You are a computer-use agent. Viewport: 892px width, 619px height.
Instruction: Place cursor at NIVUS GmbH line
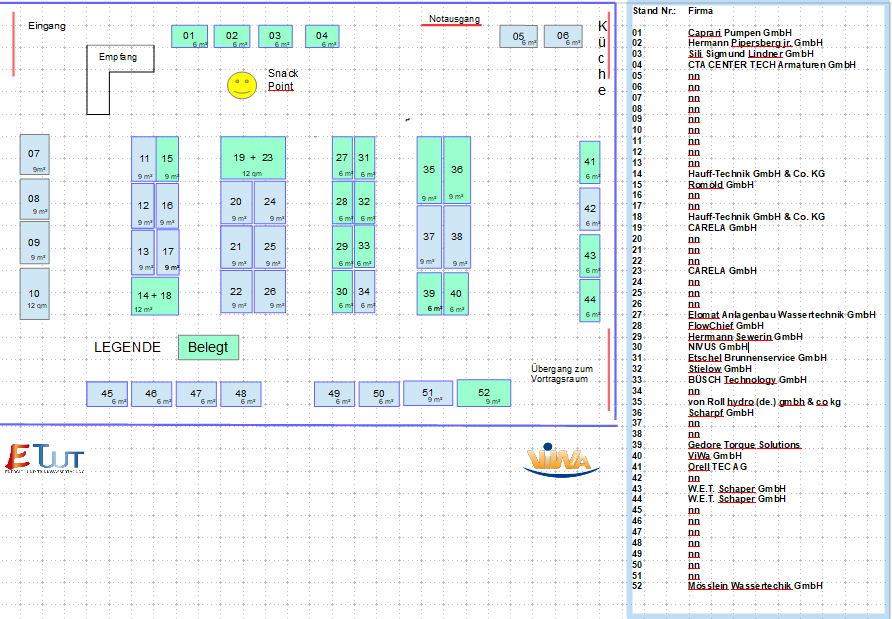[x=718, y=347]
